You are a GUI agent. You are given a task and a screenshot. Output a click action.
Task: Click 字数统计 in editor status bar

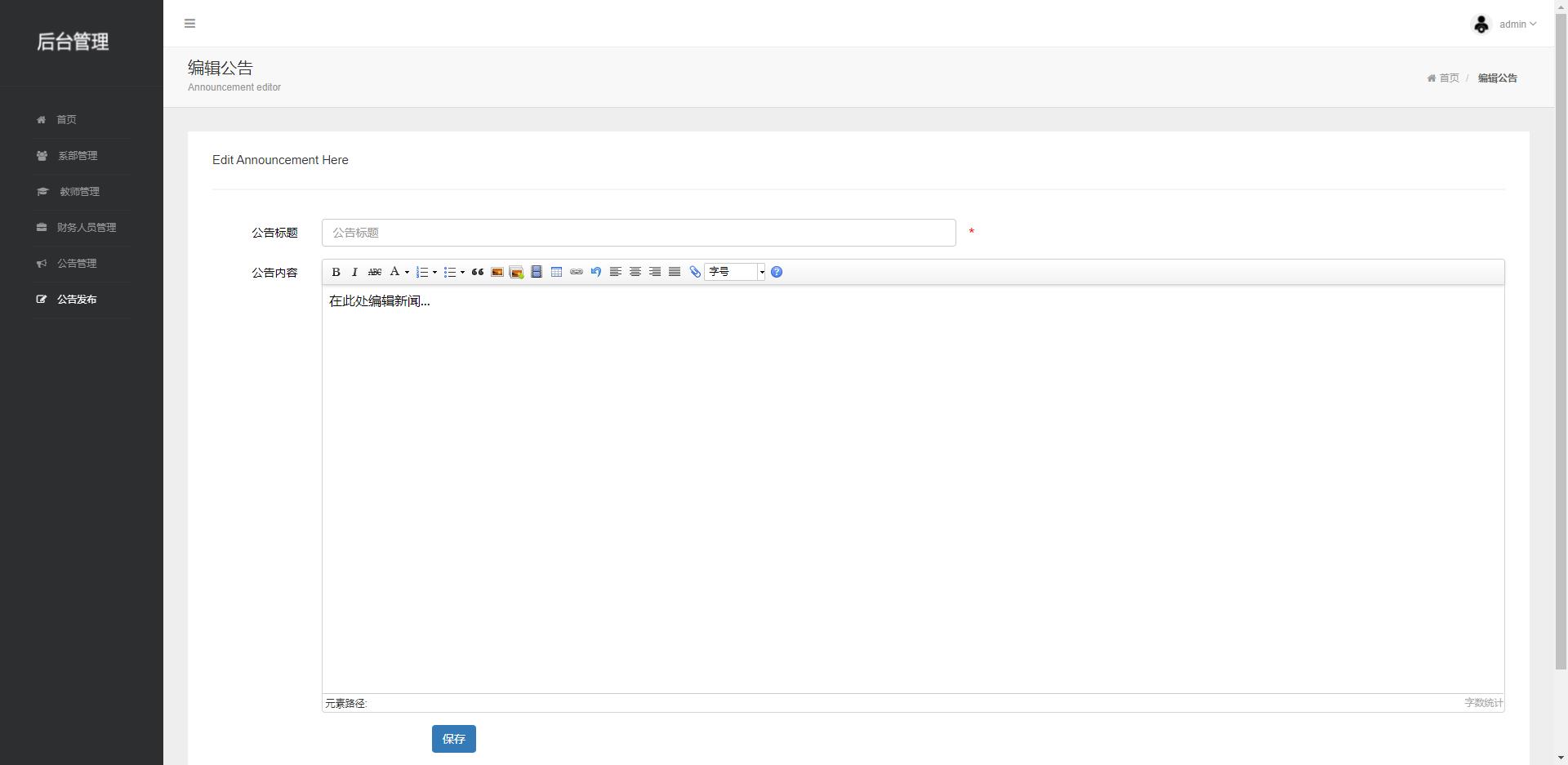click(x=1483, y=703)
